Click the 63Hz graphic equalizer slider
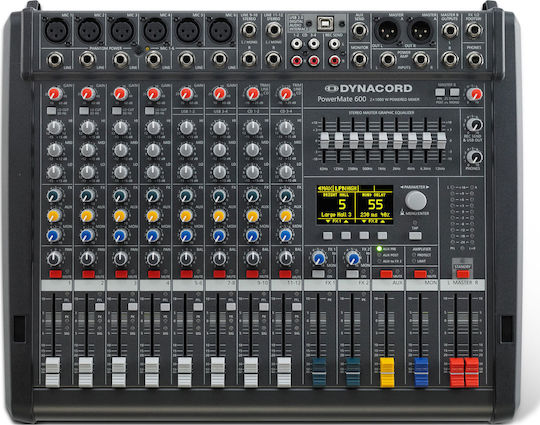The width and height of the screenshot is (540, 425). pyautogui.click(x=324, y=140)
